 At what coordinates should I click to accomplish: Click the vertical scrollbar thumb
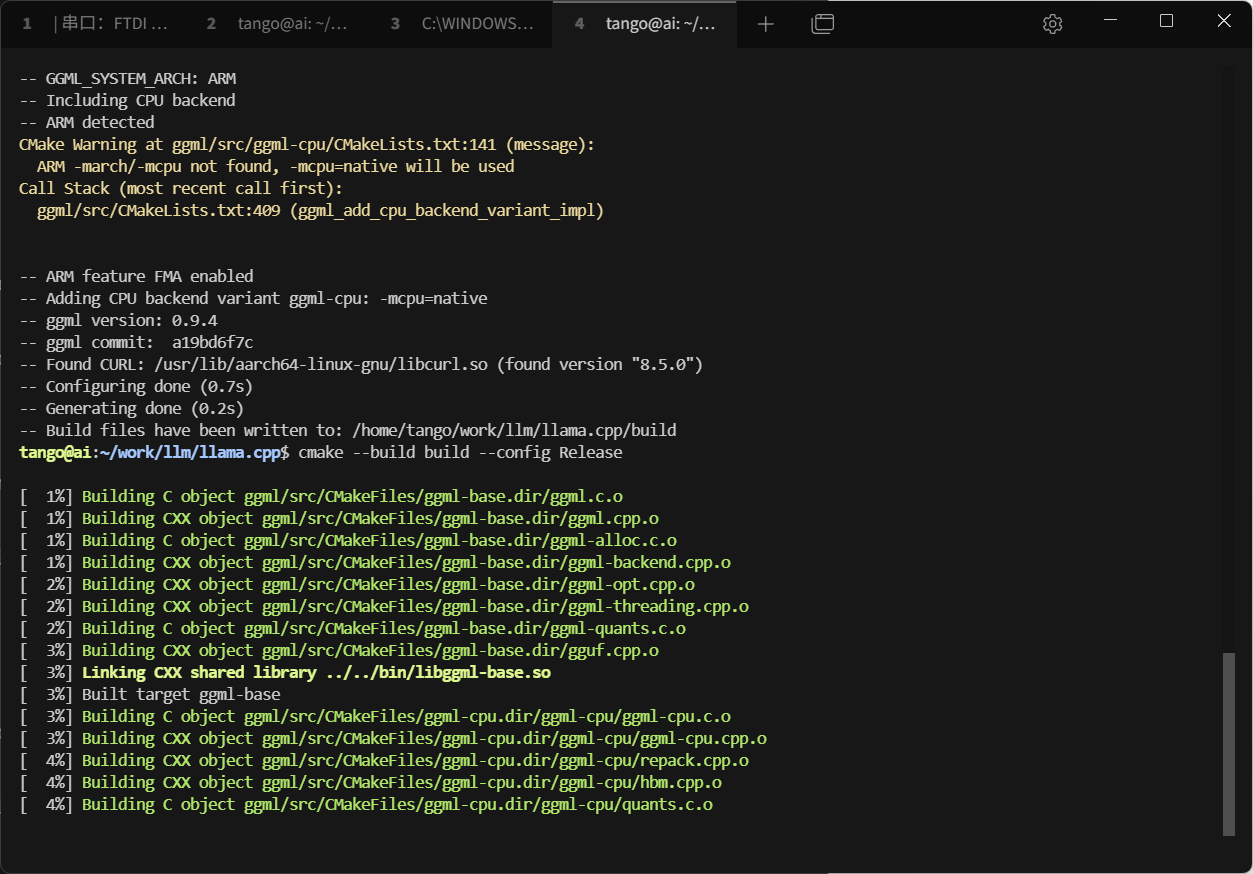click(1229, 744)
